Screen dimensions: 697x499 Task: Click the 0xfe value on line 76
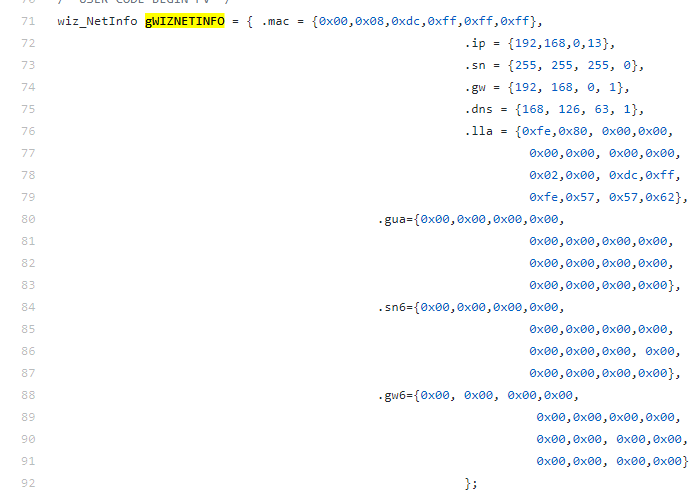pos(537,131)
